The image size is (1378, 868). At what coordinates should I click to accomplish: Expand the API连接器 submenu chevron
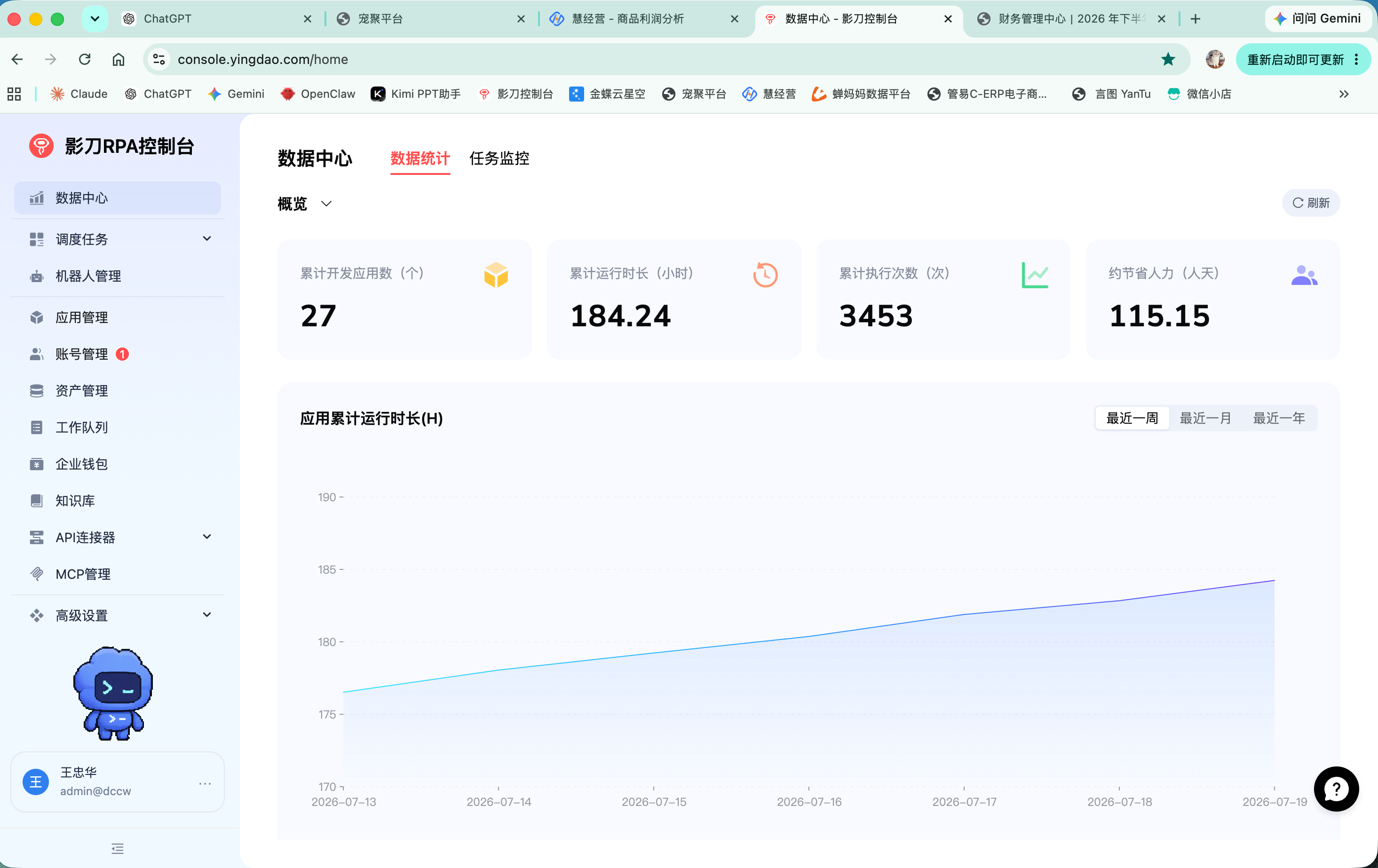[207, 537]
